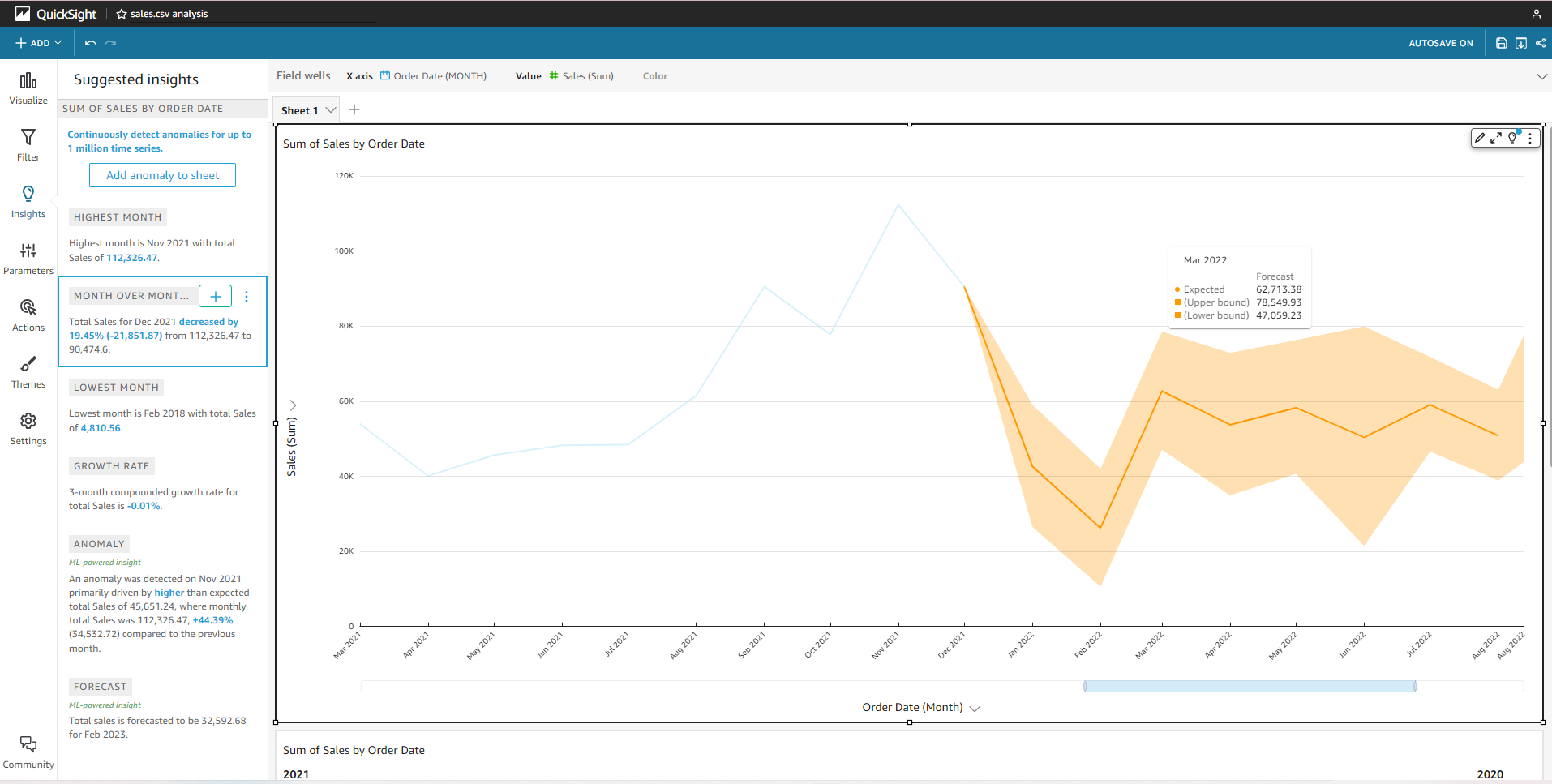Open Sales (Sum) value field
The image size is (1552, 784).
581,76
